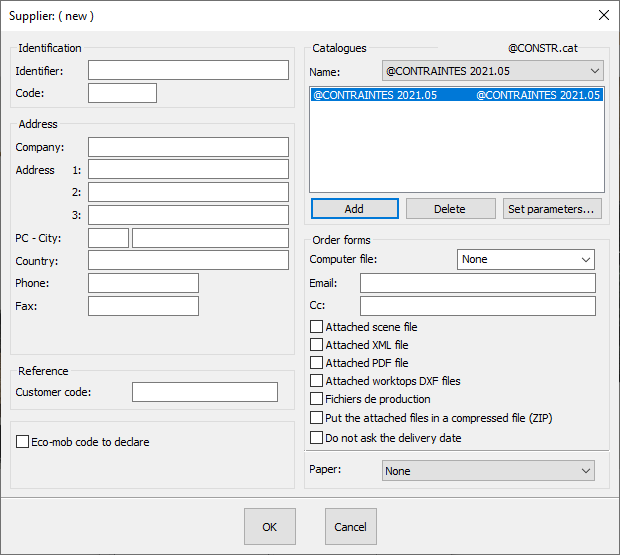Image resolution: width=620 pixels, height=555 pixels.
Task: Click the Cancel button
Action: click(350, 527)
